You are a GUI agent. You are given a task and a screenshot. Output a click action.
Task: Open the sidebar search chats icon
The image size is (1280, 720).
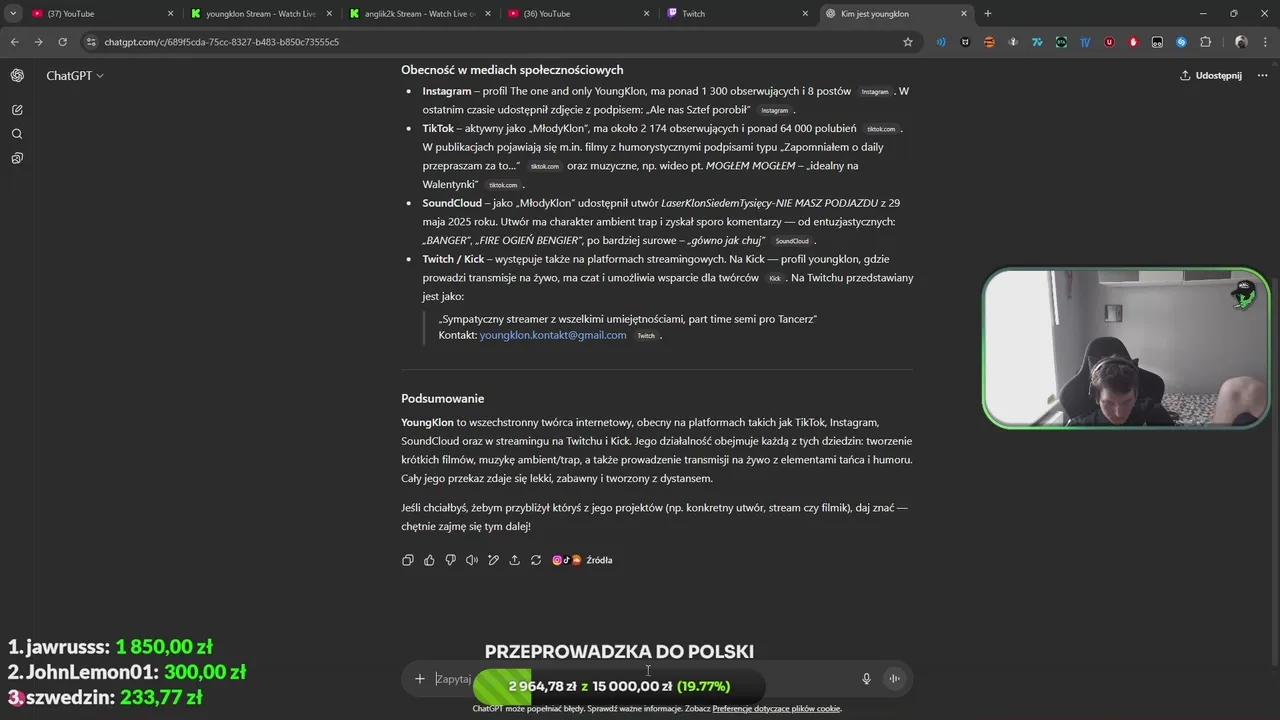point(17,134)
